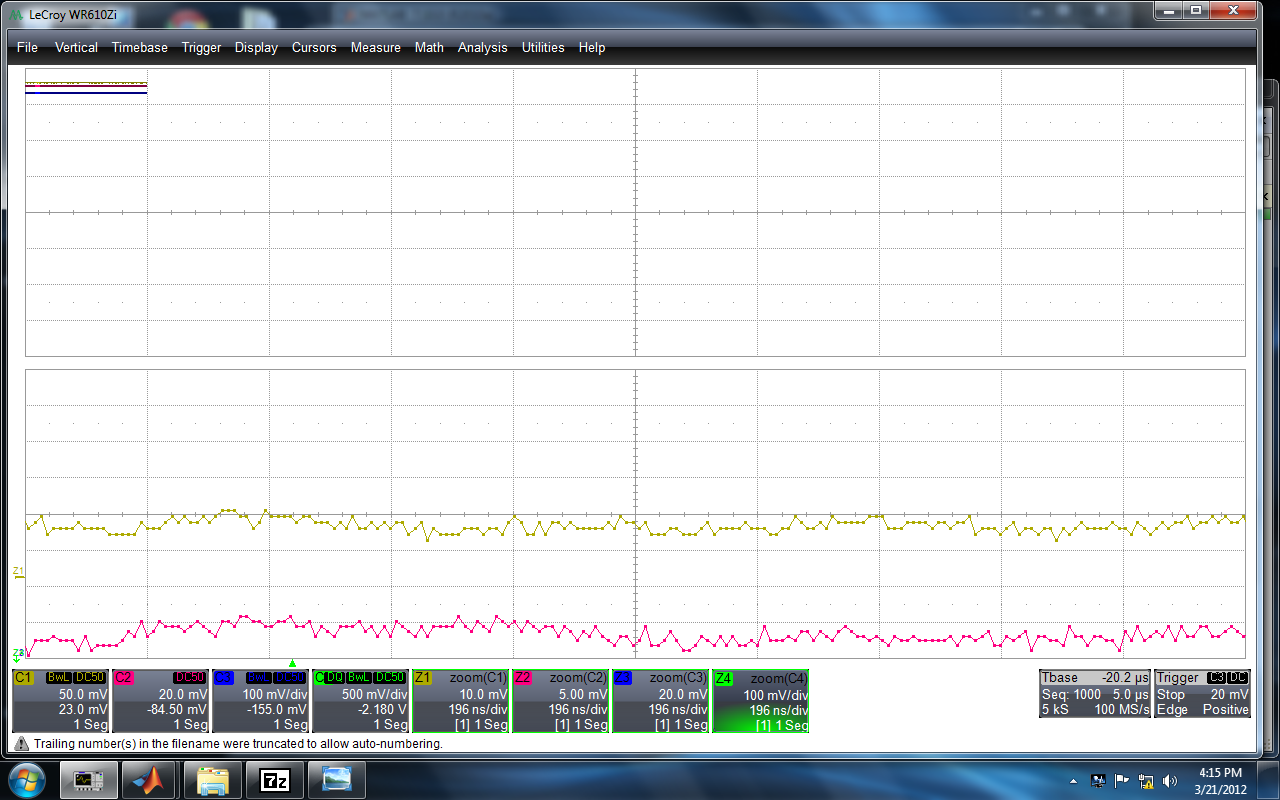Click the Z1 trace level marker on left edge
This screenshot has height=800, width=1280.
pyautogui.click(x=18, y=572)
